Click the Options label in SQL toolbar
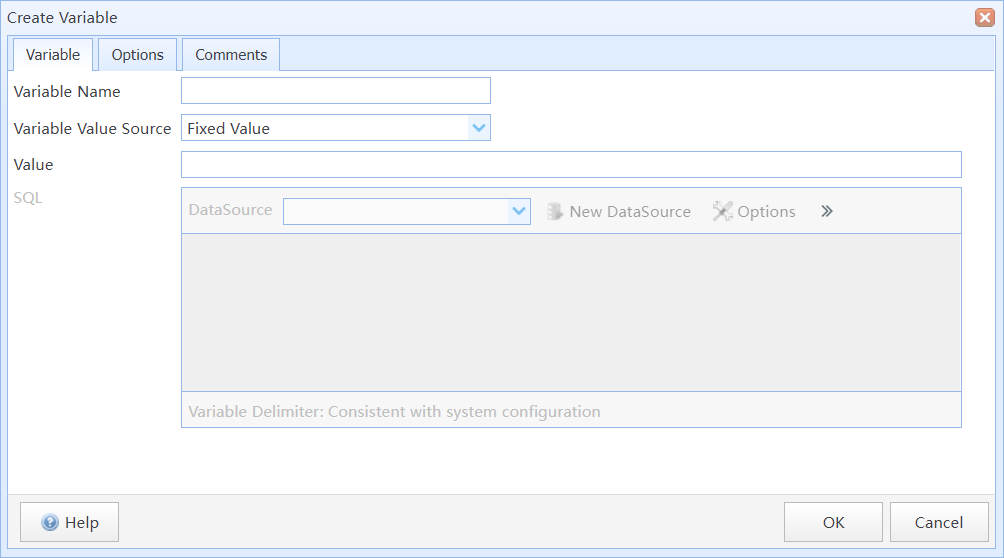Image resolution: width=1004 pixels, height=558 pixels. (766, 212)
